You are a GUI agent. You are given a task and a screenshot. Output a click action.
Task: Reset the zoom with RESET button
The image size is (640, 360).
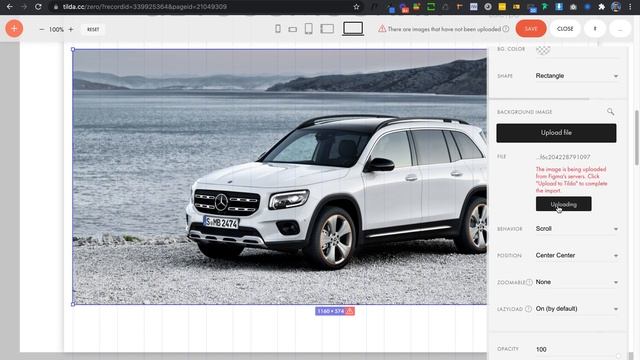point(93,29)
